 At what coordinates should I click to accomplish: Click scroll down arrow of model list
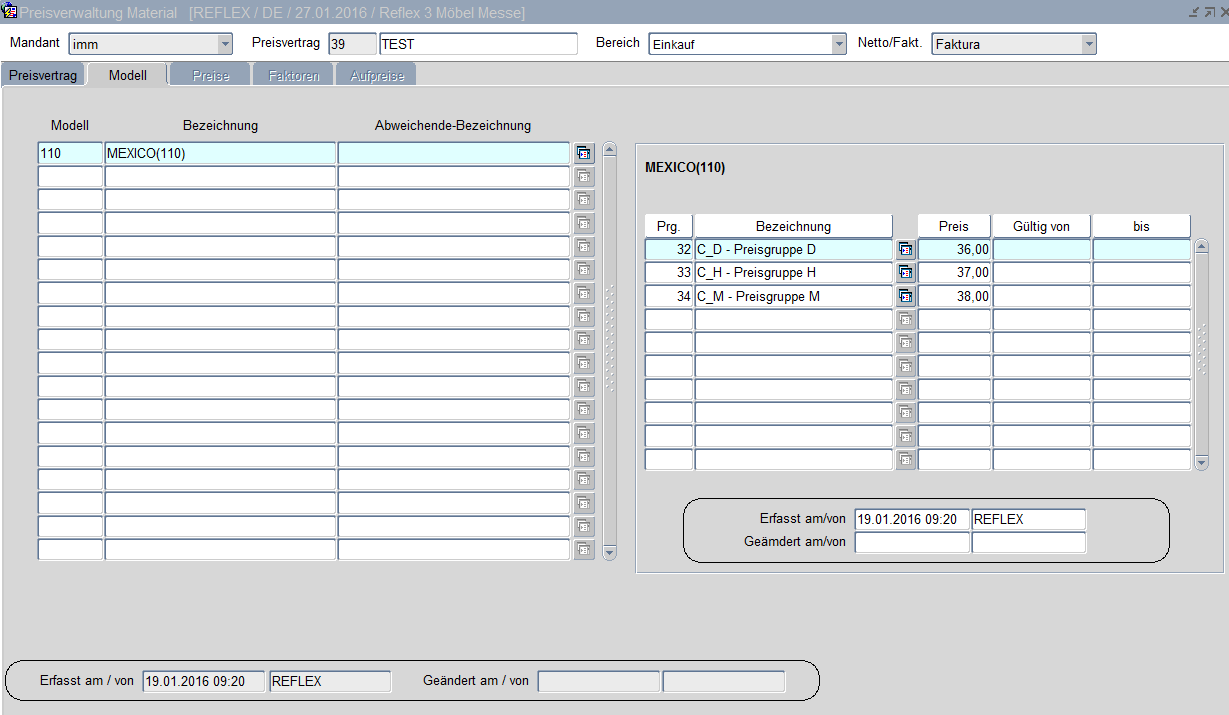(609, 552)
